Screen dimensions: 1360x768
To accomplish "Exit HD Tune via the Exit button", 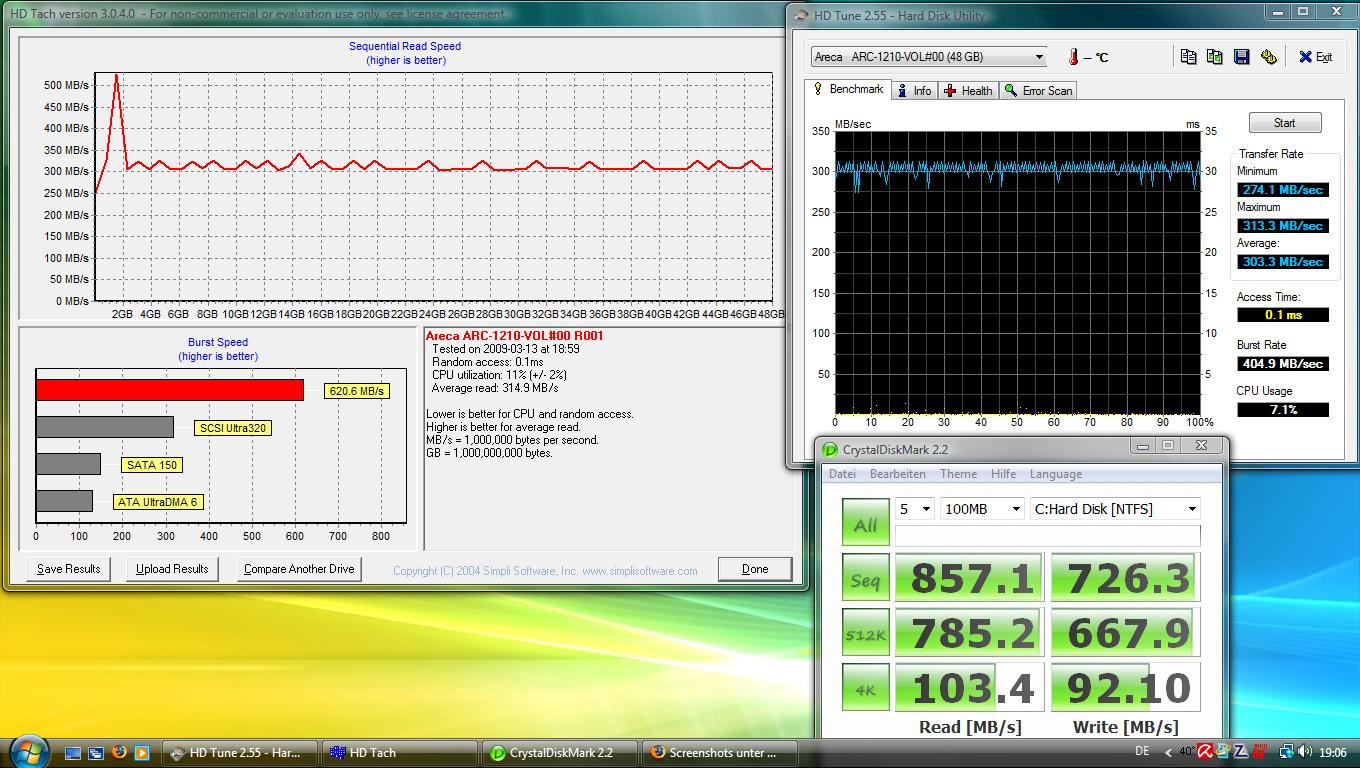I will click(1315, 57).
